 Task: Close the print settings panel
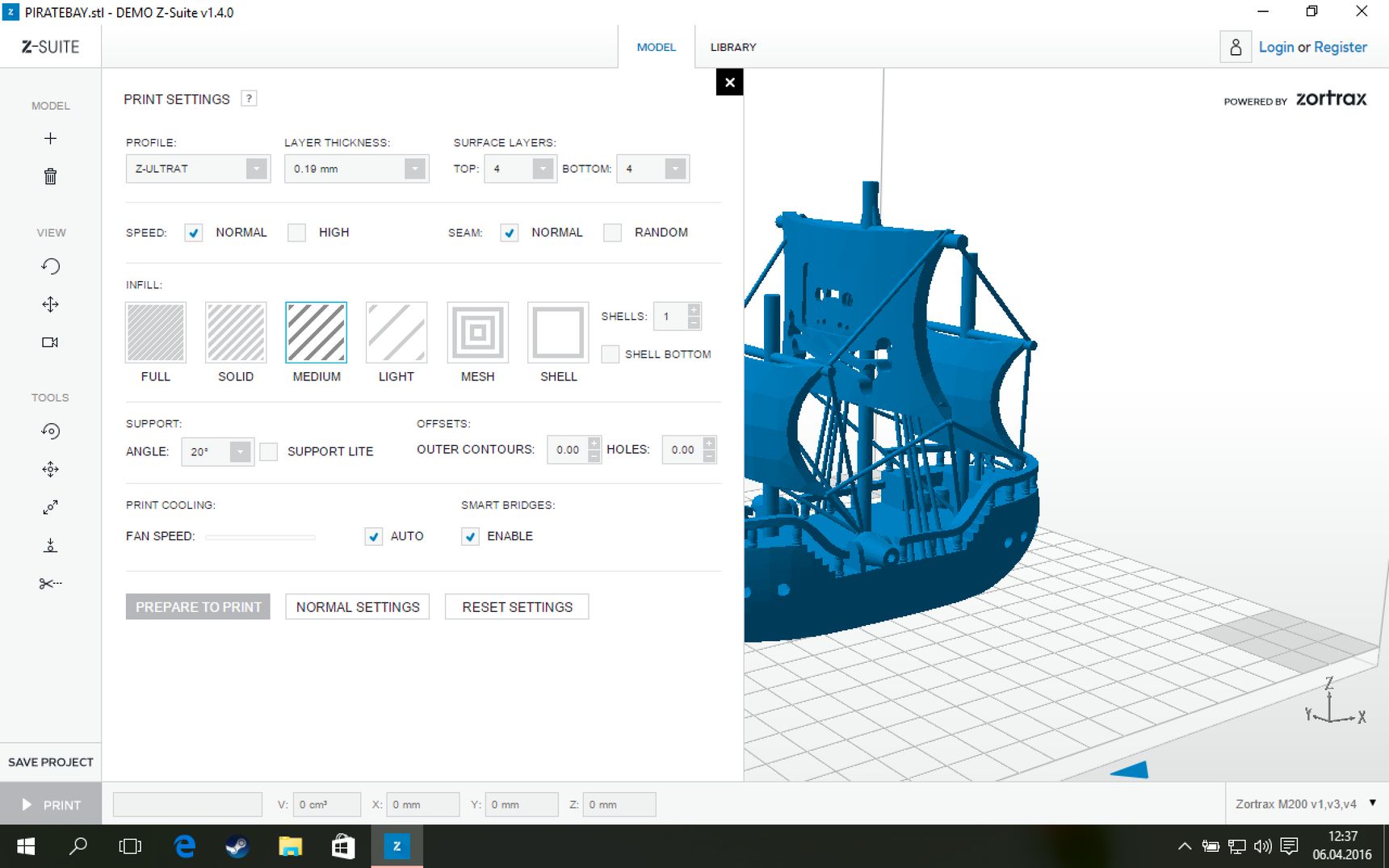729,82
